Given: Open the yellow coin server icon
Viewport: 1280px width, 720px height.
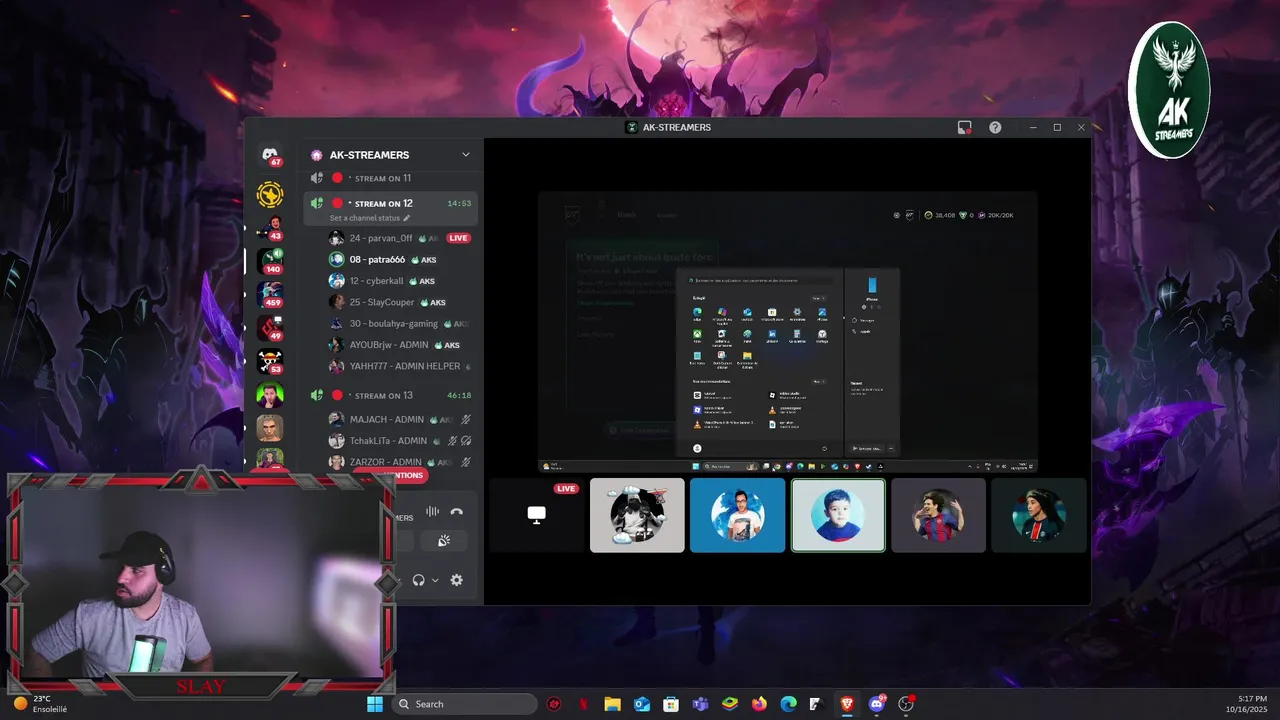Looking at the screenshot, I should (x=269, y=194).
